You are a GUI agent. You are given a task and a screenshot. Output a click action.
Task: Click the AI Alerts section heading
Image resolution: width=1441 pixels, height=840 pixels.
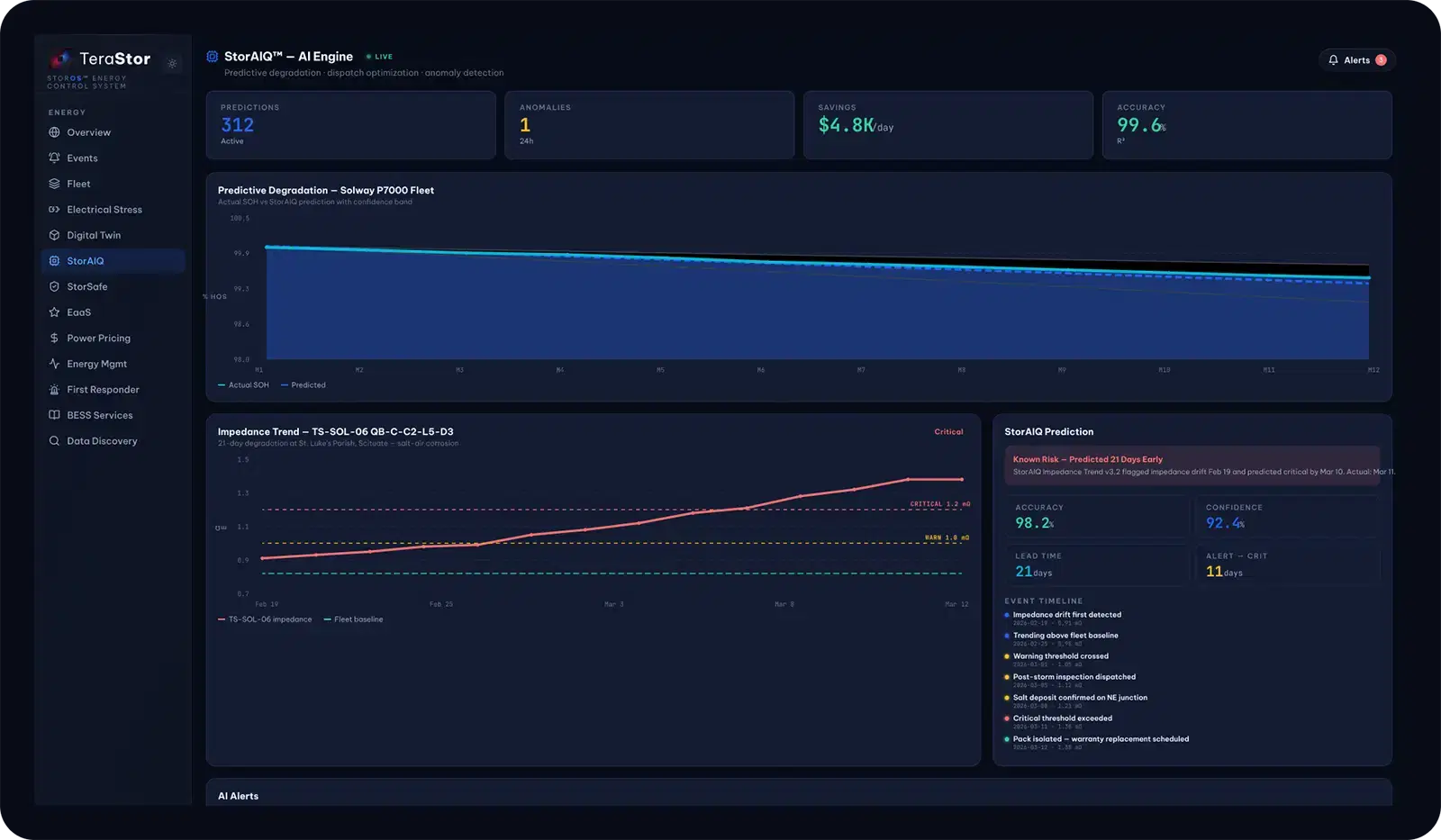238,796
